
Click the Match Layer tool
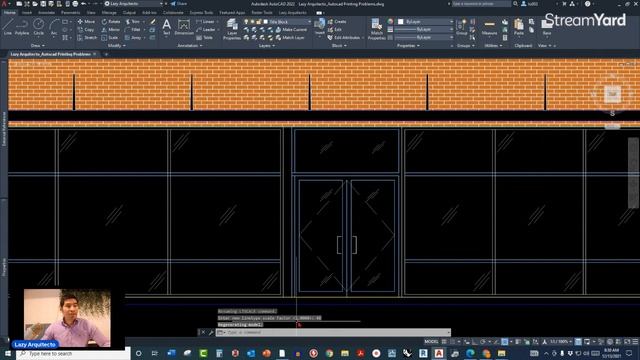[290, 38]
